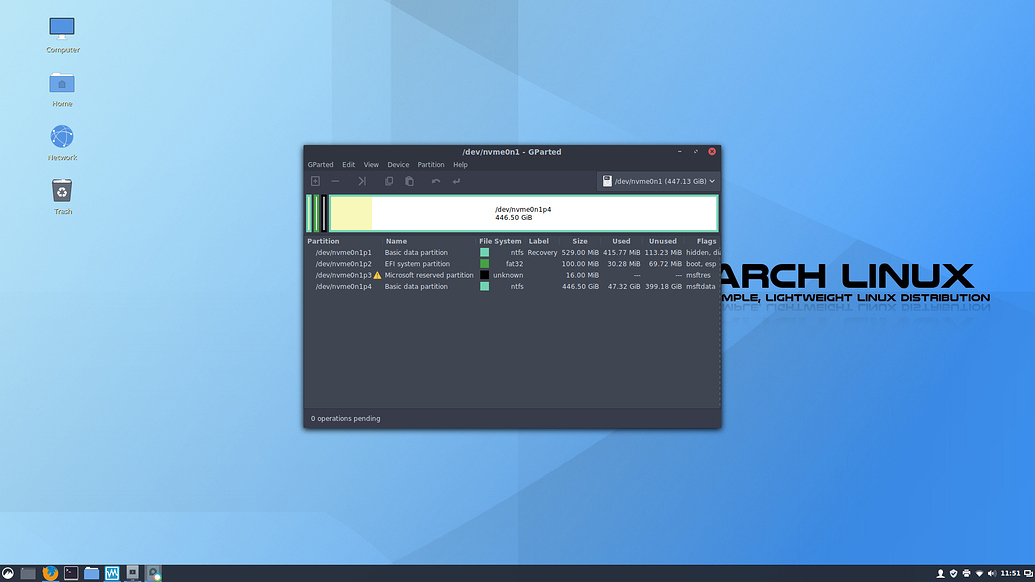The image size is (1035, 582).
Task: Click the GParted disk taskbar icon
Action: pos(154,573)
